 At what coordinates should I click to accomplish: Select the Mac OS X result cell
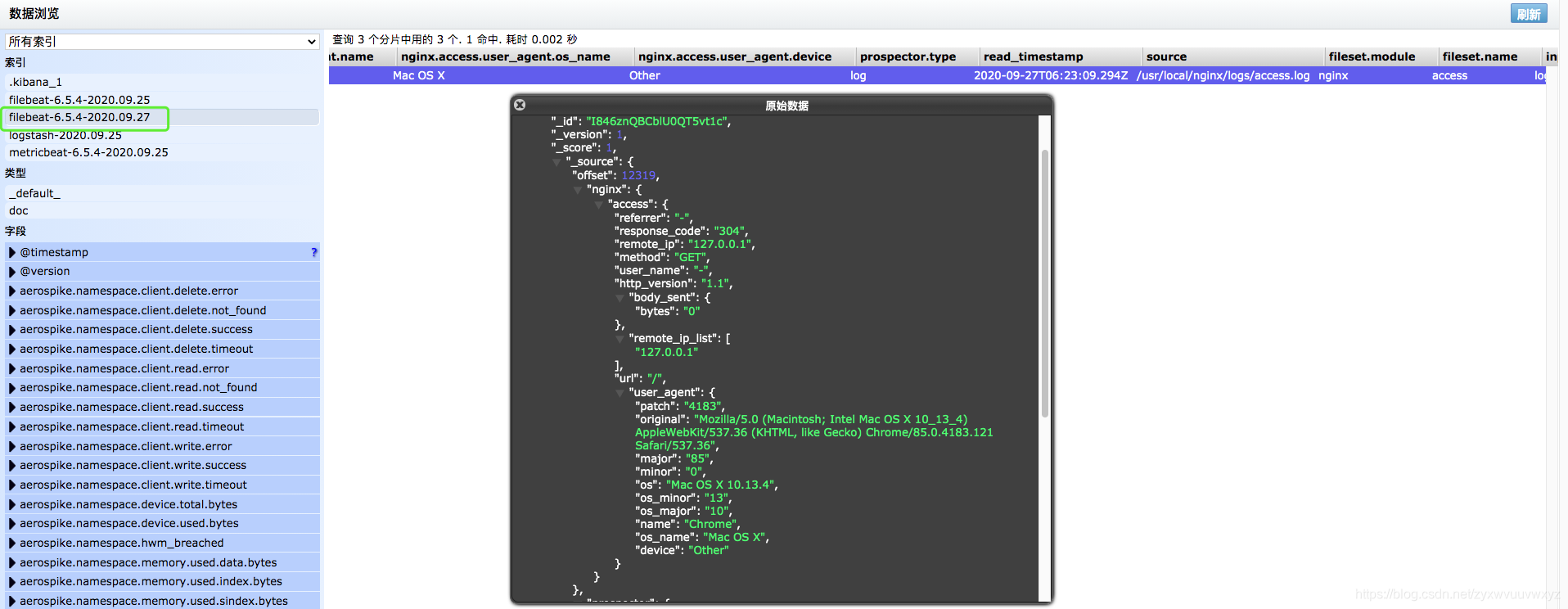point(419,75)
